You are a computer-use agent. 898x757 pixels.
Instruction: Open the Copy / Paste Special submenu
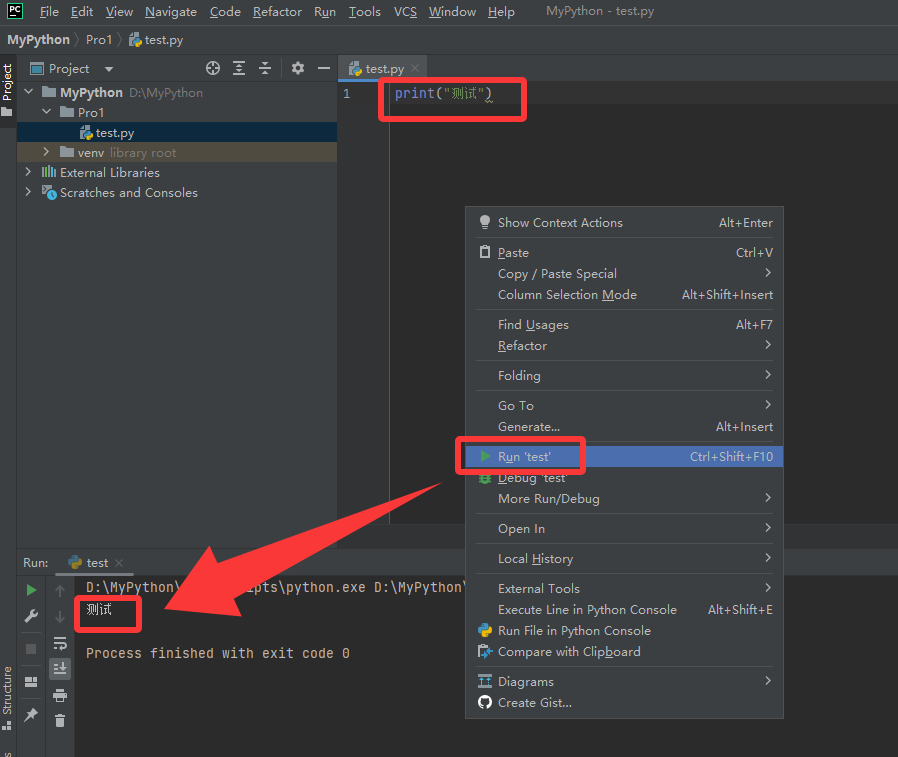(624, 274)
